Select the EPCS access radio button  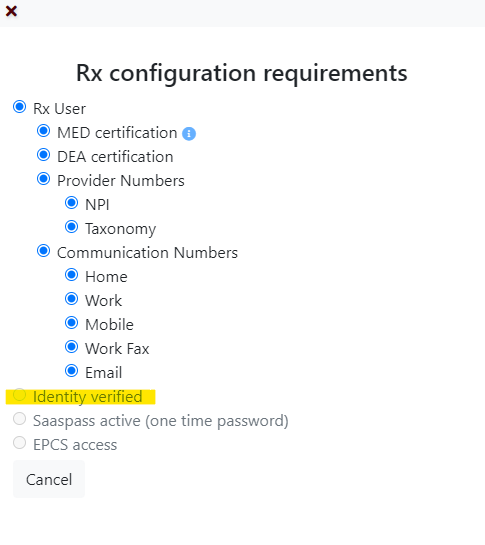tap(19, 442)
